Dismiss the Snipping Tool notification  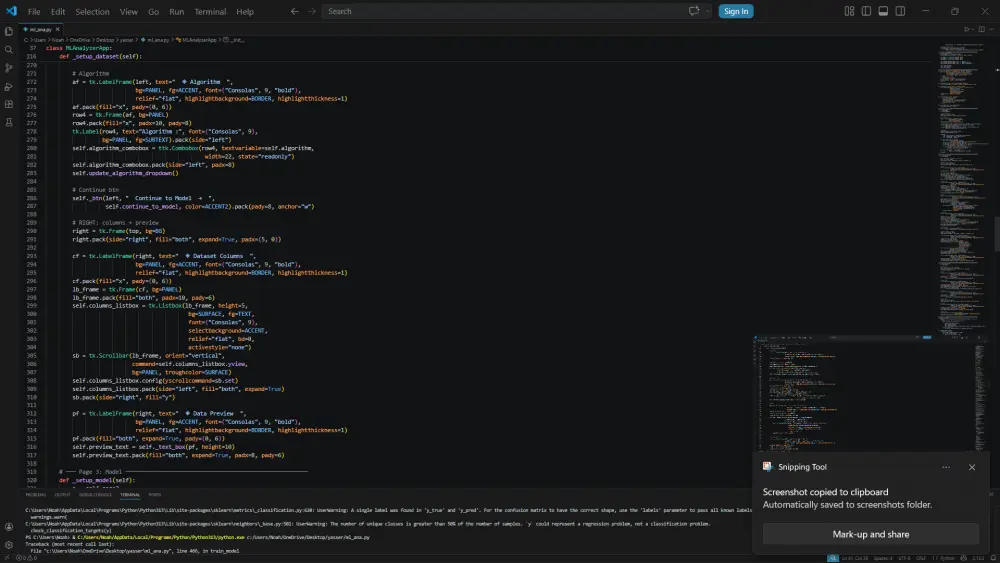pyautogui.click(x=972, y=467)
